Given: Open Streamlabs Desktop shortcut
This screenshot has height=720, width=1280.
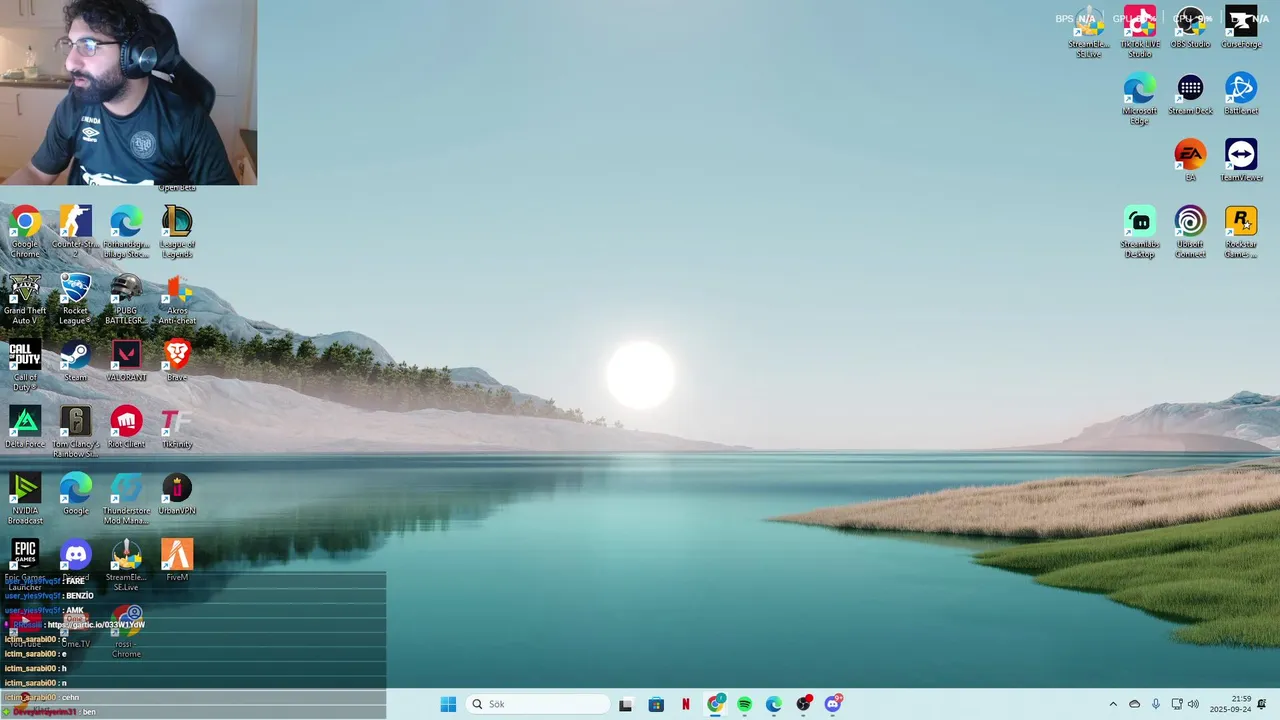Looking at the screenshot, I should coord(1140,232).
